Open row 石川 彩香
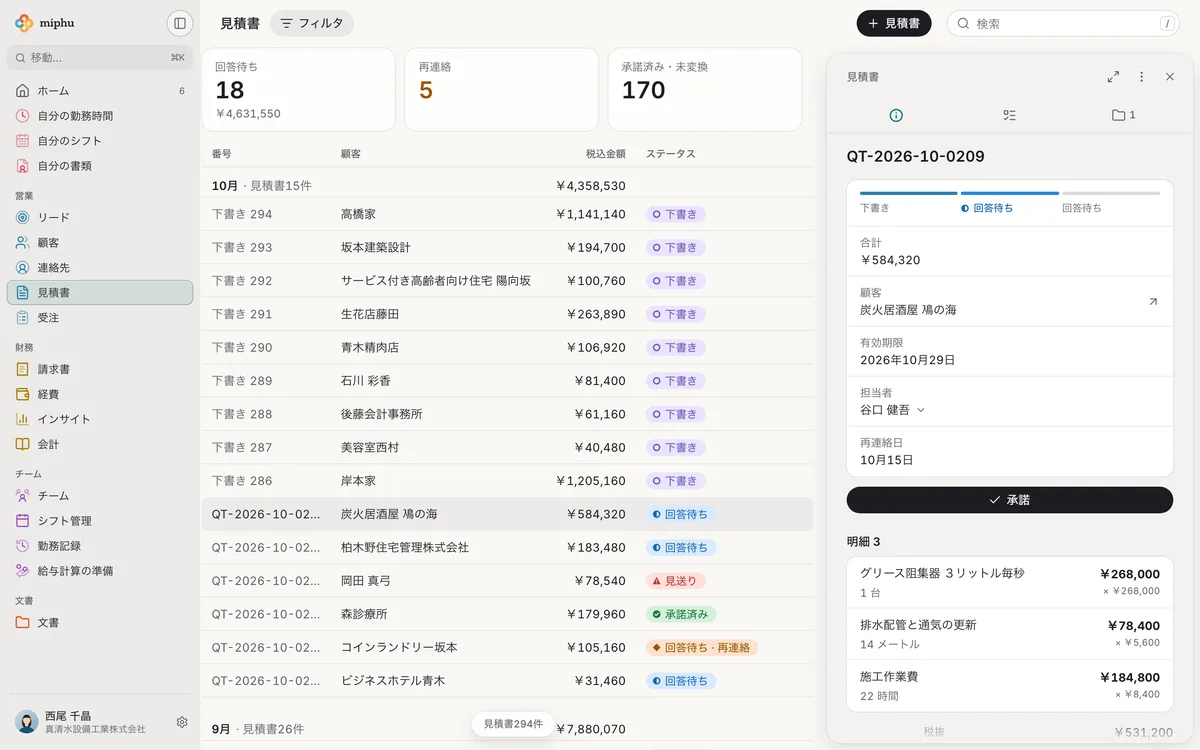Viewport: 1200px width, 750px height. pos(507,381)
